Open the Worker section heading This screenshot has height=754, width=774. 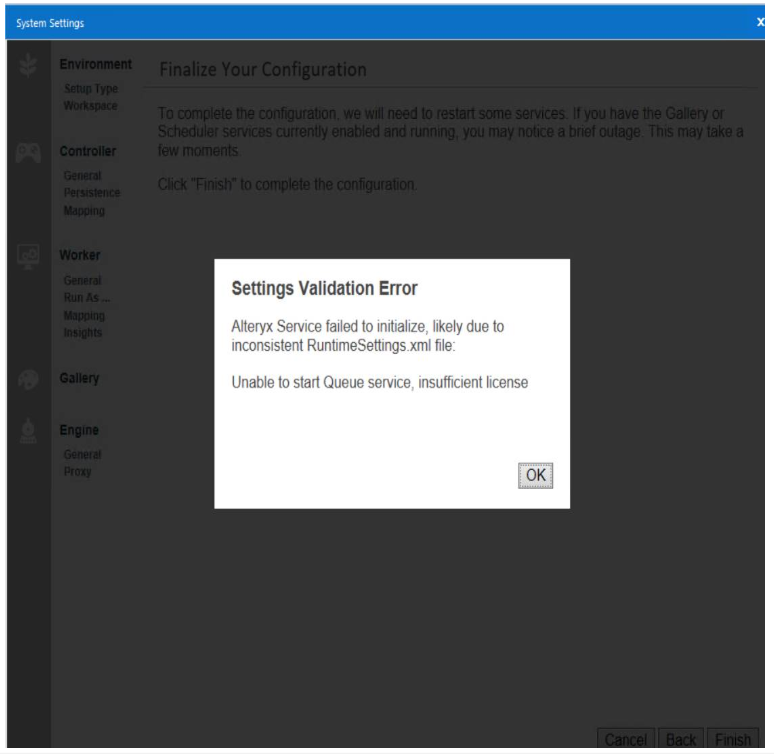[x=80, y=255]
